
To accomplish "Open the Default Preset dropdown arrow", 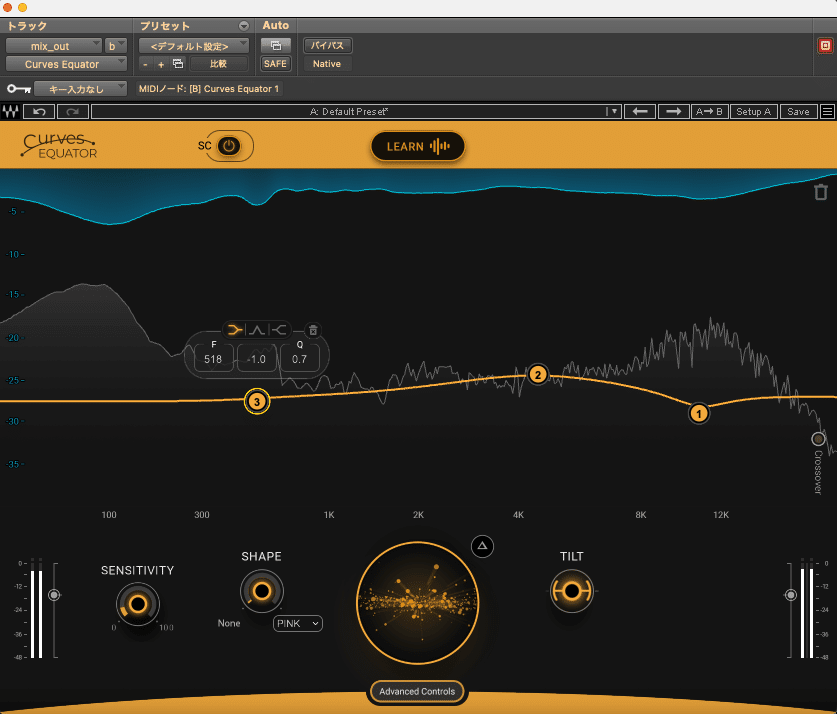I will [614, 112].
